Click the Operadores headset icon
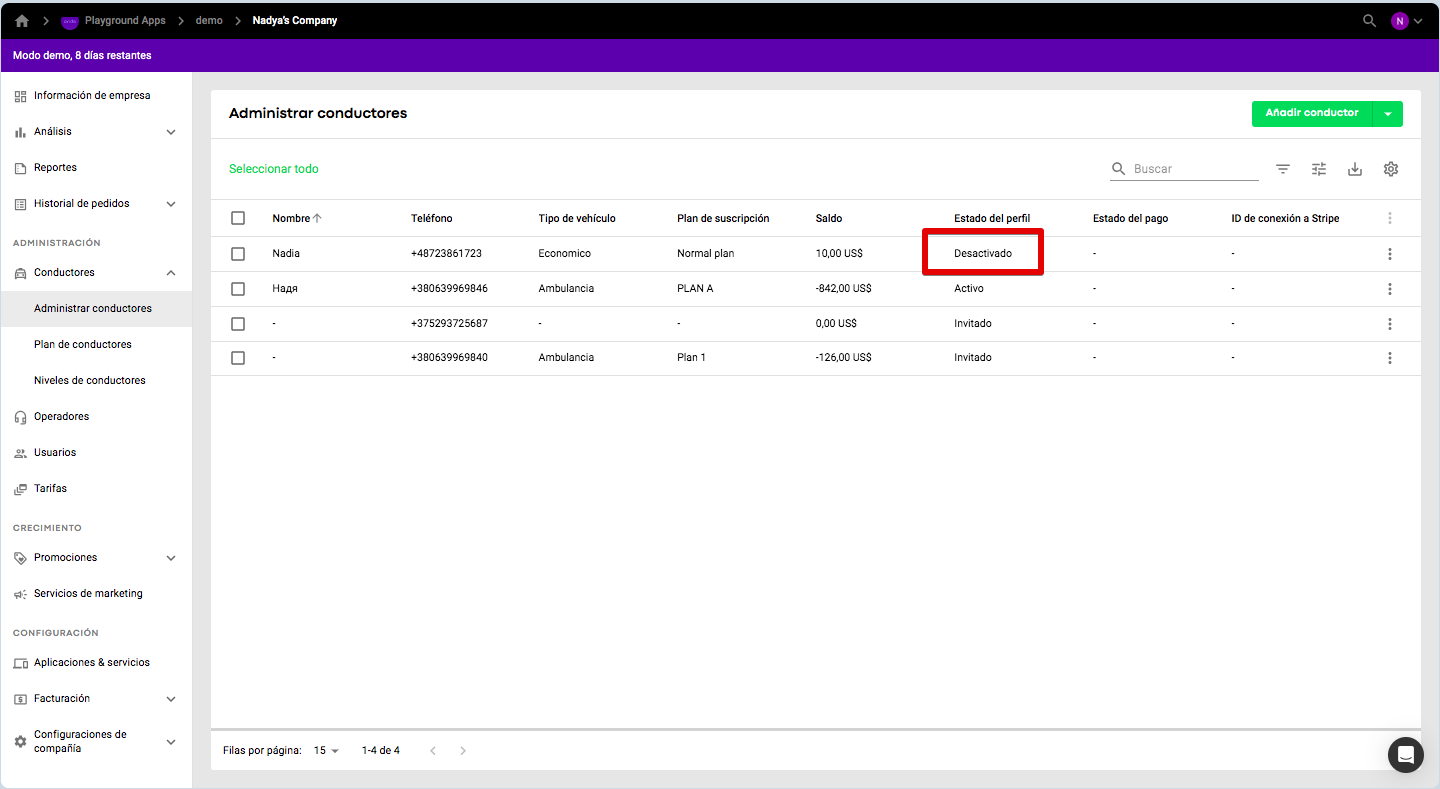 tap(20, 417)
